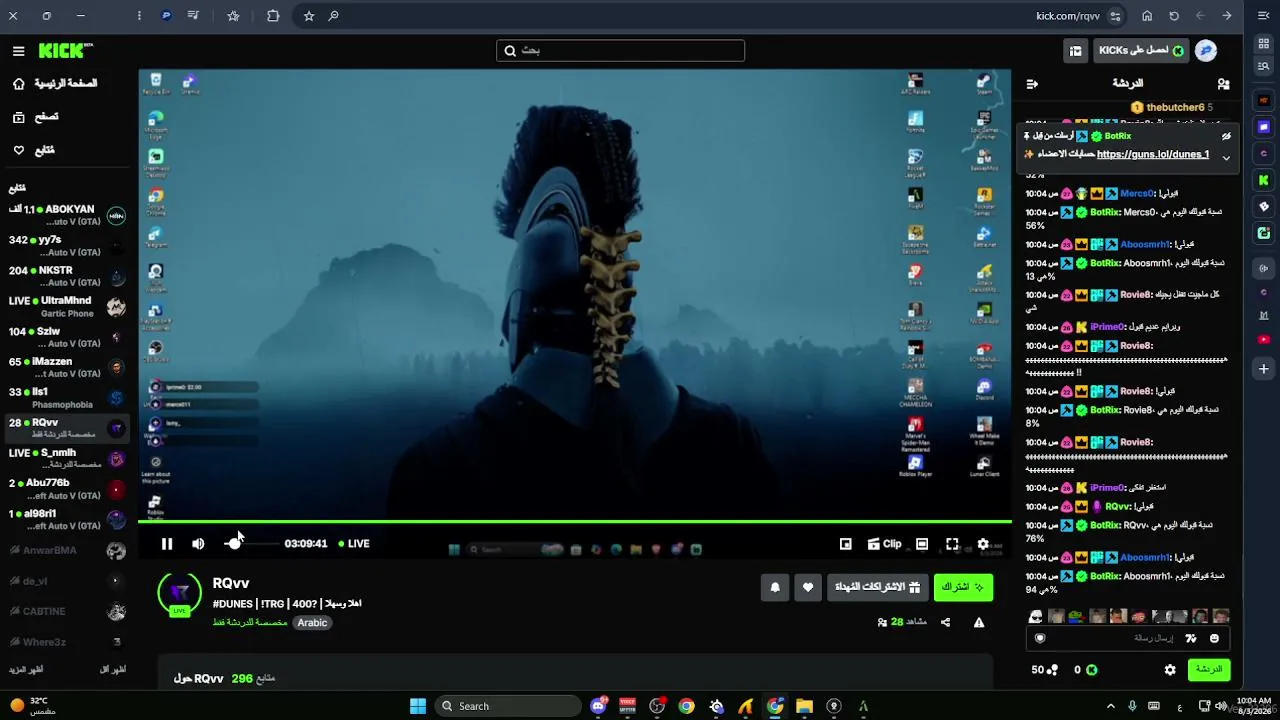Image resolution: width=1280 pixels, height=720 pixels.
Task: Open the chat emoji picker
Action: (1215, 638)
